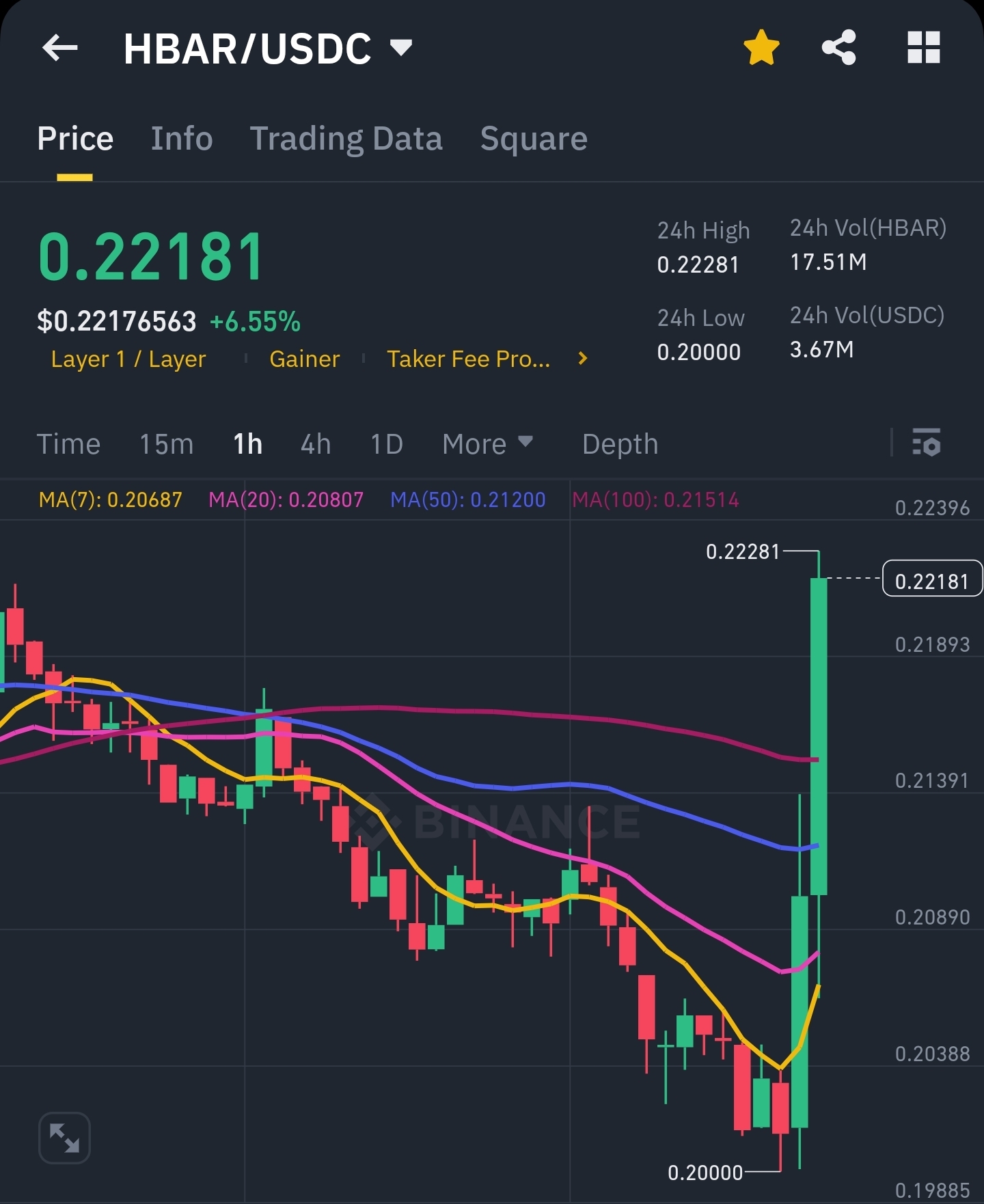Tap the back arrow icon

coord(60,48)
